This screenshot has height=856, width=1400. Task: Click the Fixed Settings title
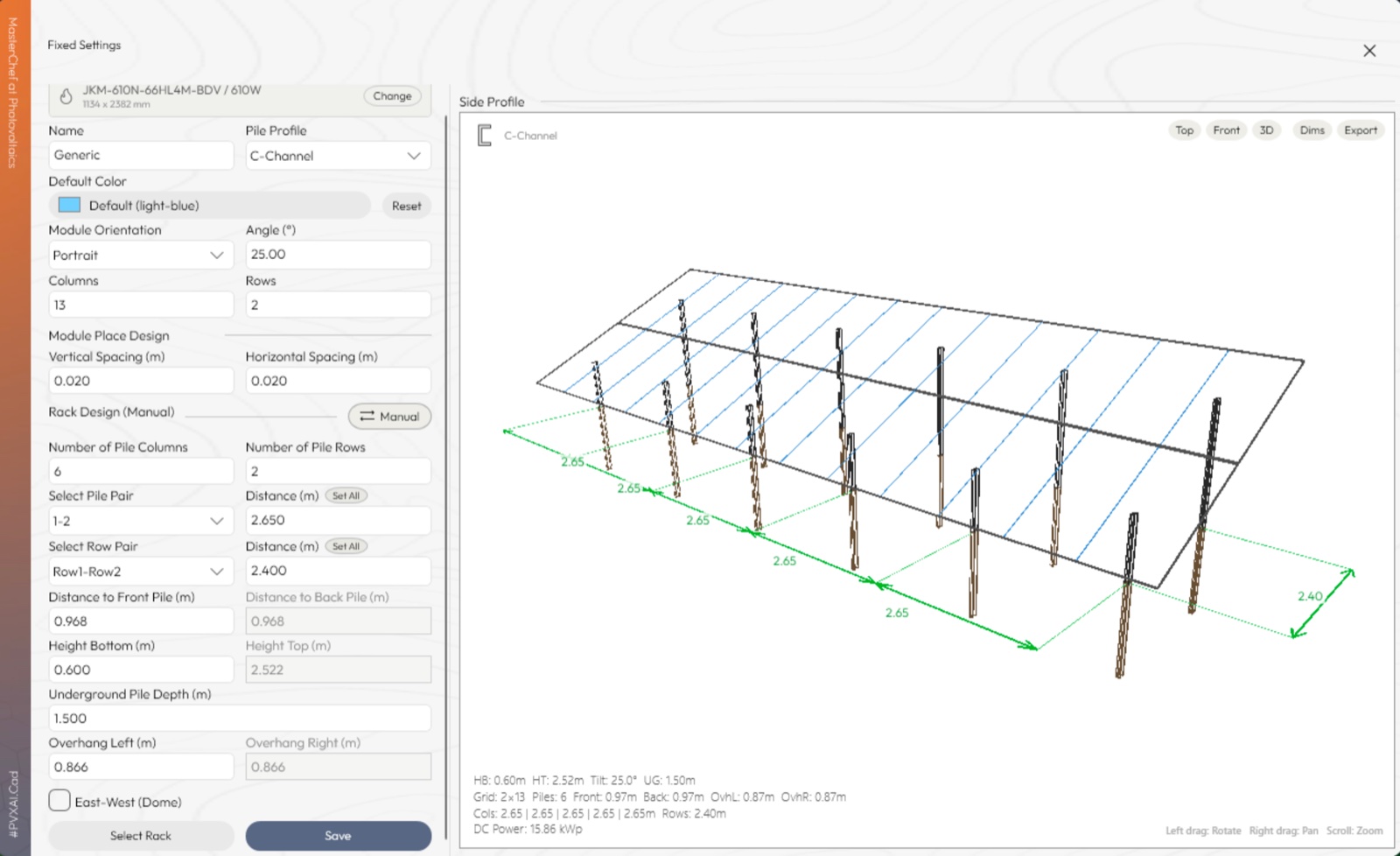coord(84,45)
